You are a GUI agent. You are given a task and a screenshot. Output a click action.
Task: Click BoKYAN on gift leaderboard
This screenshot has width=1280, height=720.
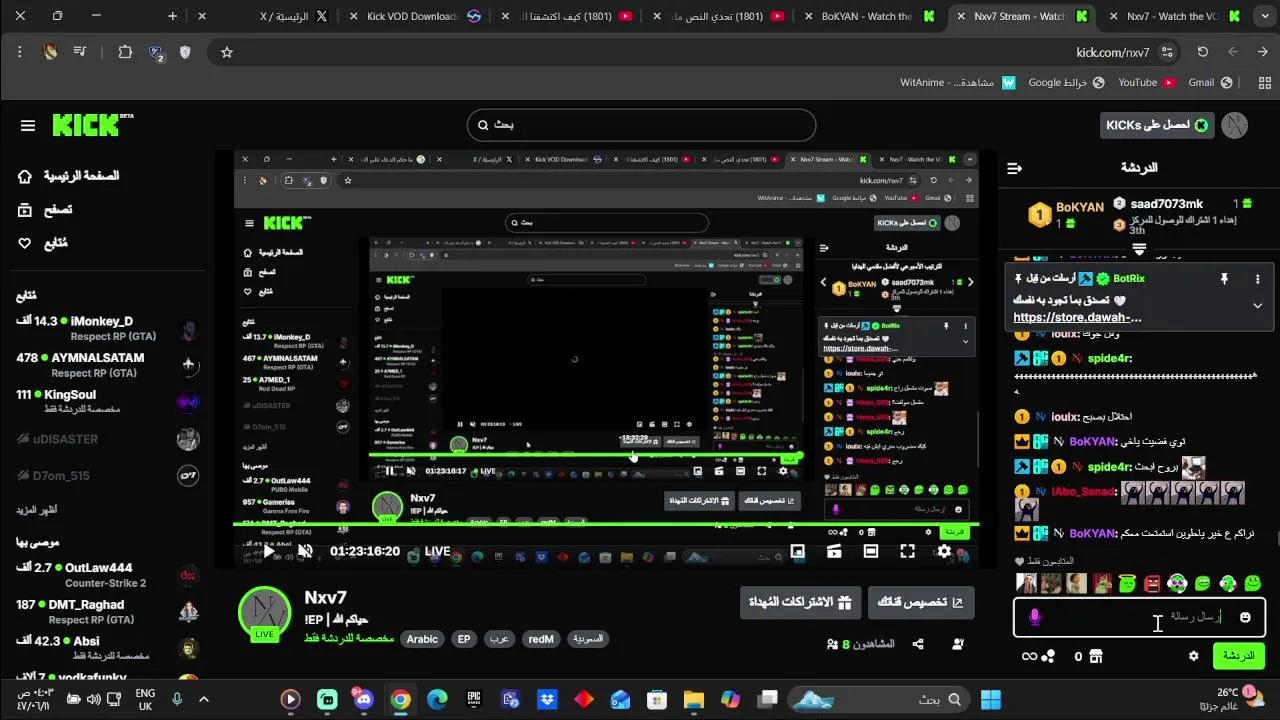click(x=1066, y=213)
